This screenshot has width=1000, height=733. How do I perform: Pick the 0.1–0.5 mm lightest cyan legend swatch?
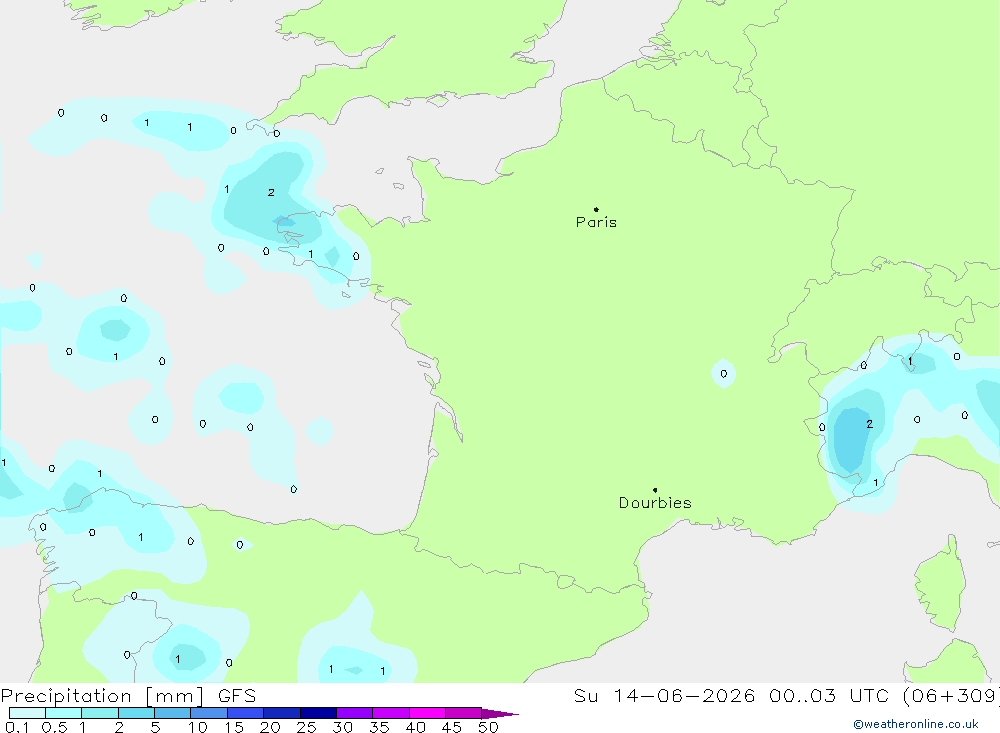pyautogui.click(x=27, y=713)
